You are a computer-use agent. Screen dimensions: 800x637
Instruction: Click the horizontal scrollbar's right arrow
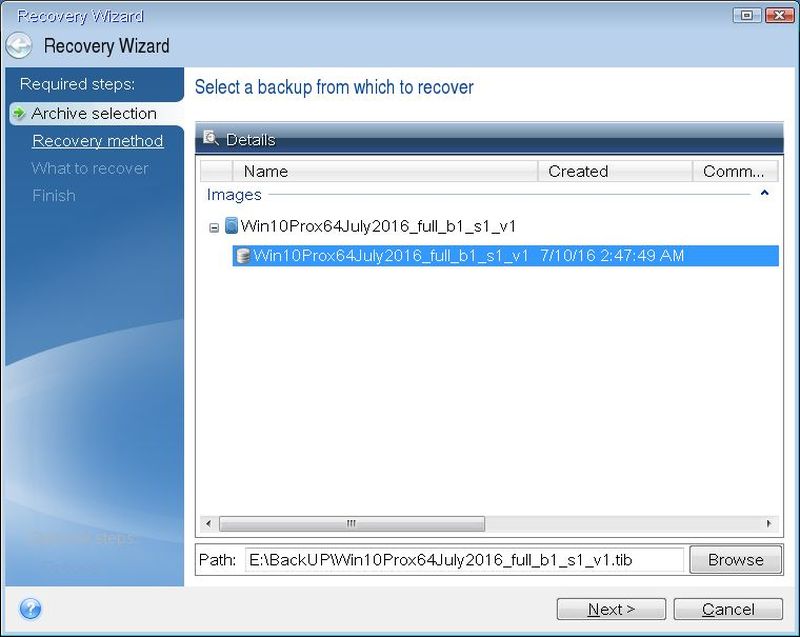point(769,524)
